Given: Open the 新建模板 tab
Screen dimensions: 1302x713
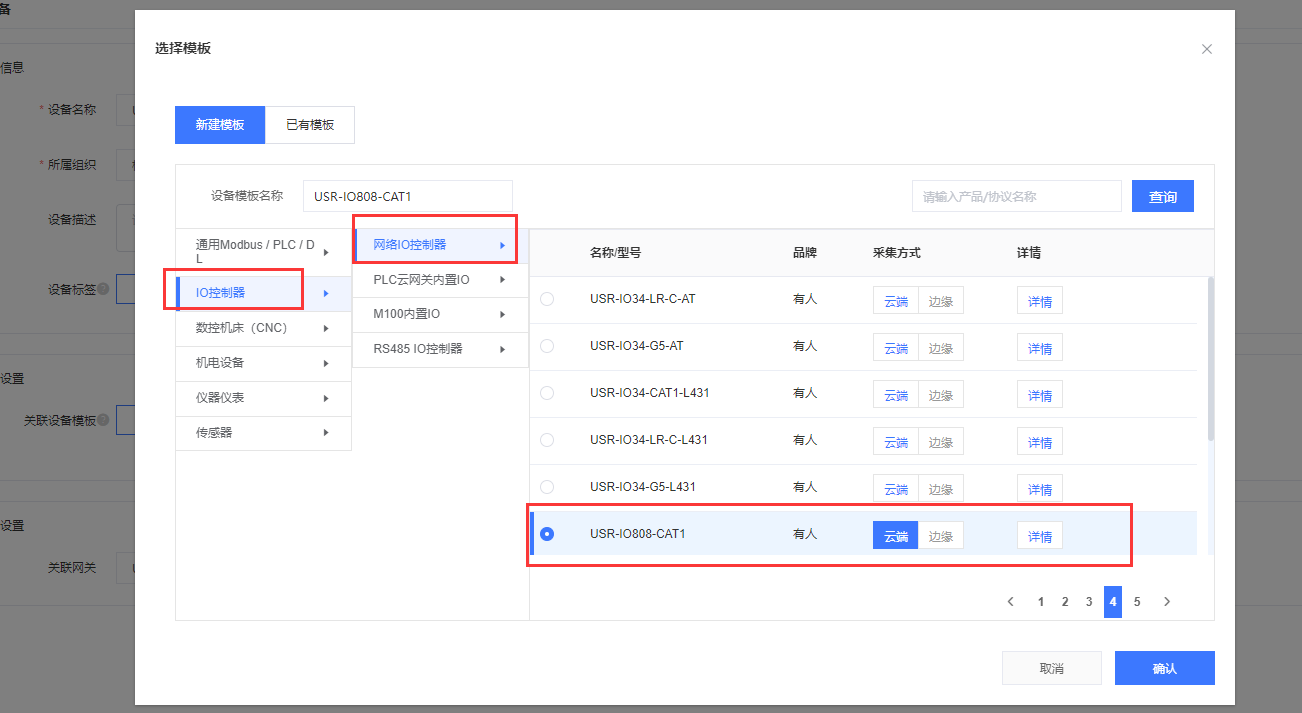Looking at the screenshot, I should click(x=220, y=125).
